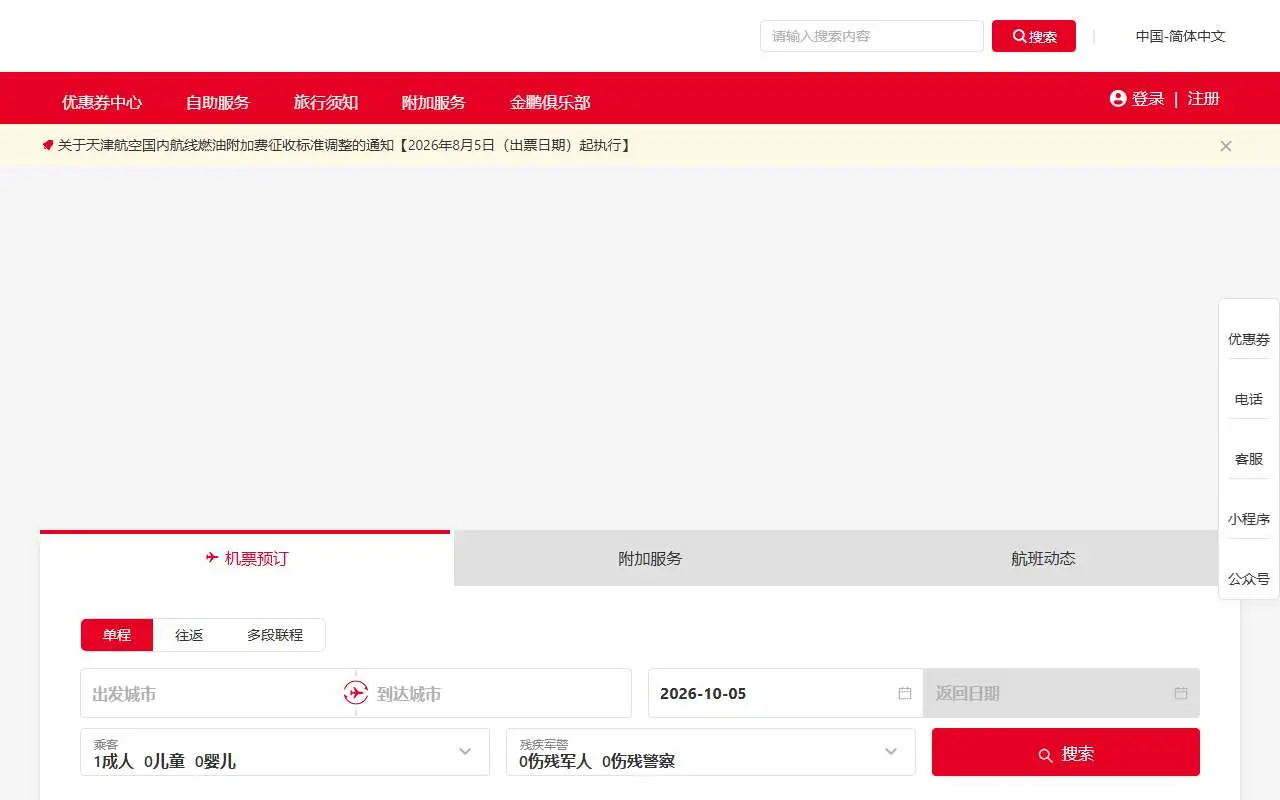Switch to the 机票预订 tab
This screenshot has height=800, width=1280.
(x=246, y=558)
